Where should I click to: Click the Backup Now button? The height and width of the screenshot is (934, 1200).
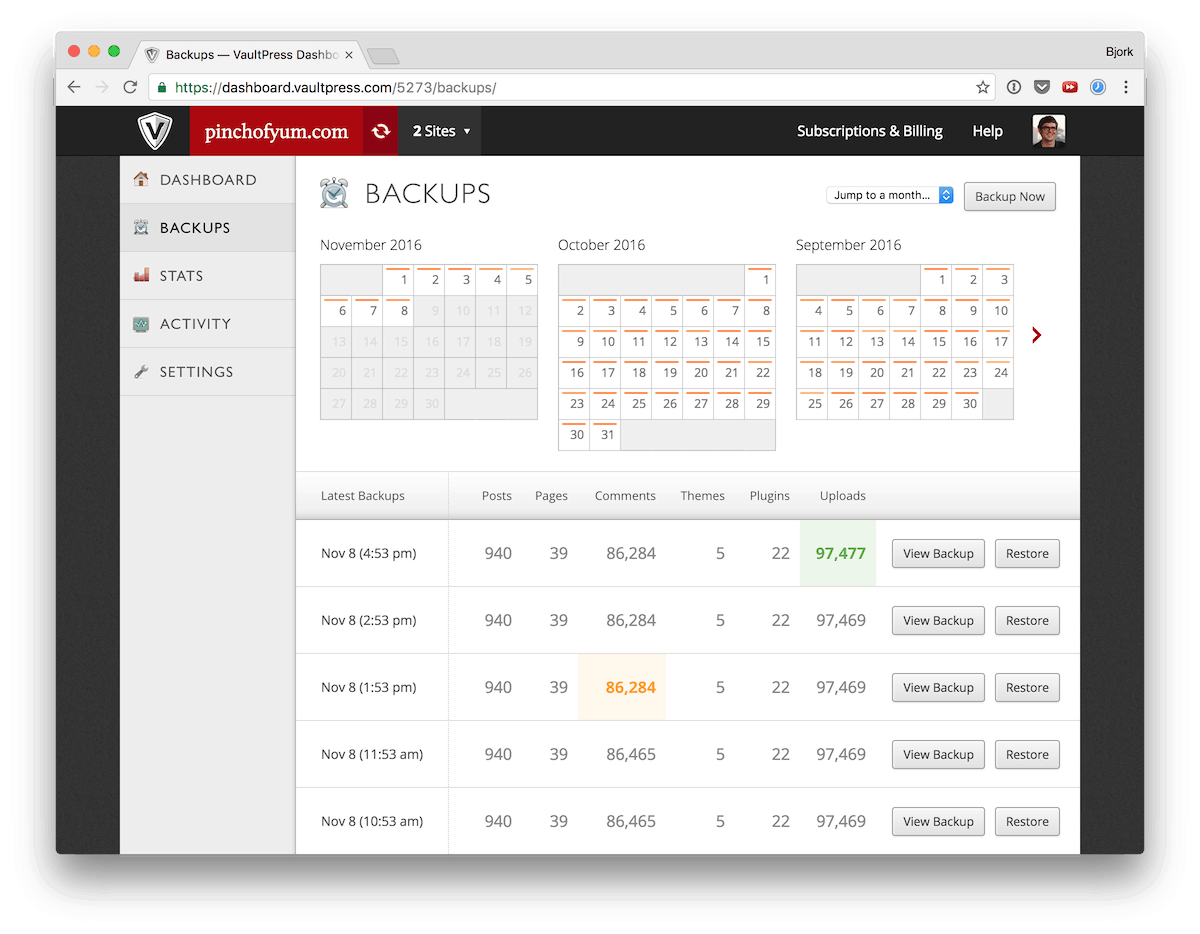[1009, 196]
